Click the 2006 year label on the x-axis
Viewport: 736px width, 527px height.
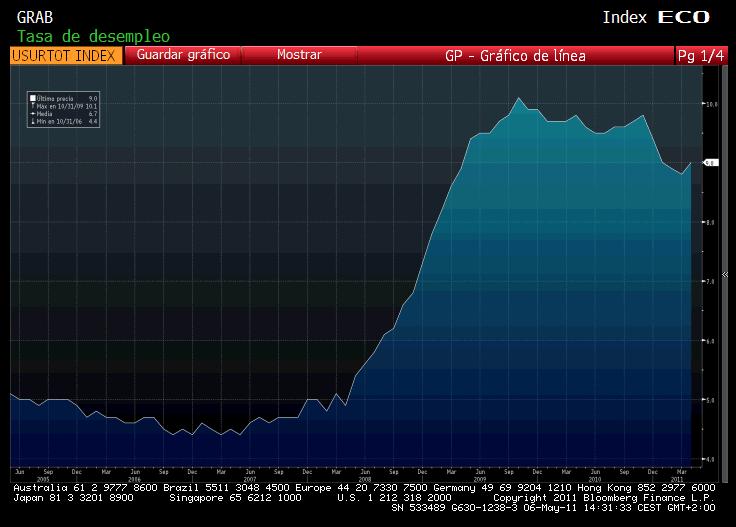tap(135, 479)
